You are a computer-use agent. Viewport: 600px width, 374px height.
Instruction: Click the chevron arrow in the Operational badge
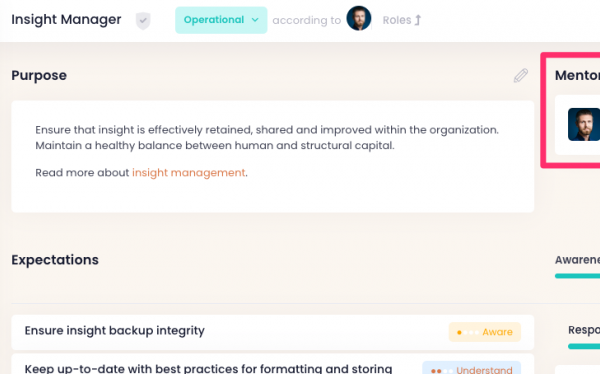point(255,20)
